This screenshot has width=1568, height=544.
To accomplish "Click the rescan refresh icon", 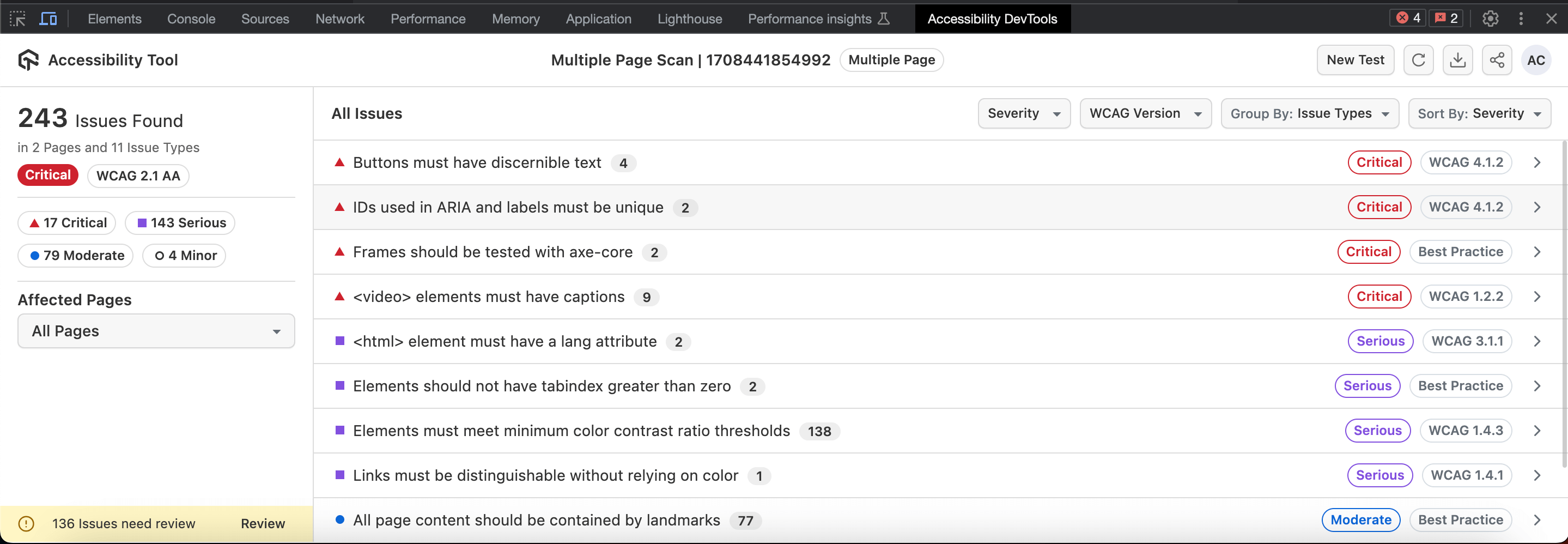I will click(1418, 61).
